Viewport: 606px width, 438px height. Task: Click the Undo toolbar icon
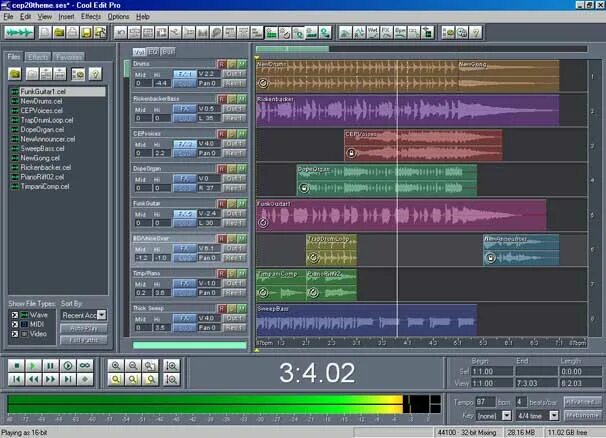(x=121, y=32)
